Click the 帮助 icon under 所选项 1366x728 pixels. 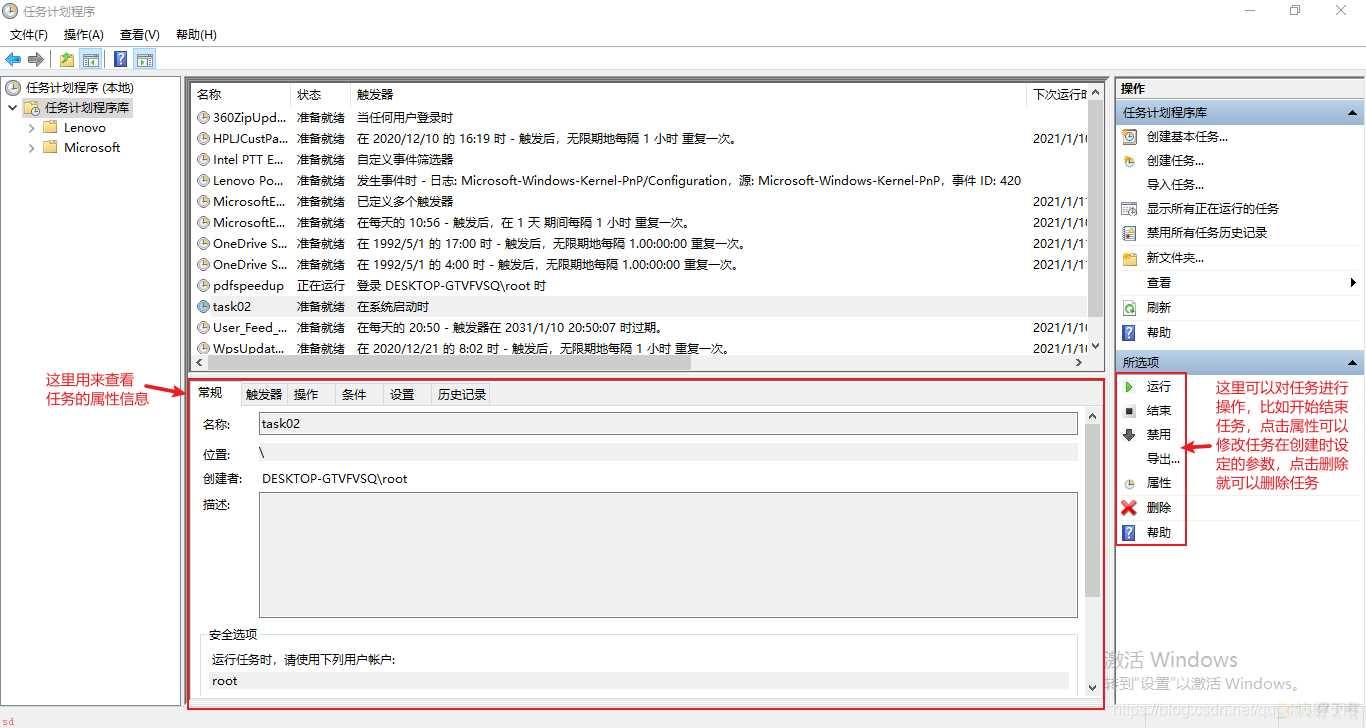click(x=1130, y=533)
